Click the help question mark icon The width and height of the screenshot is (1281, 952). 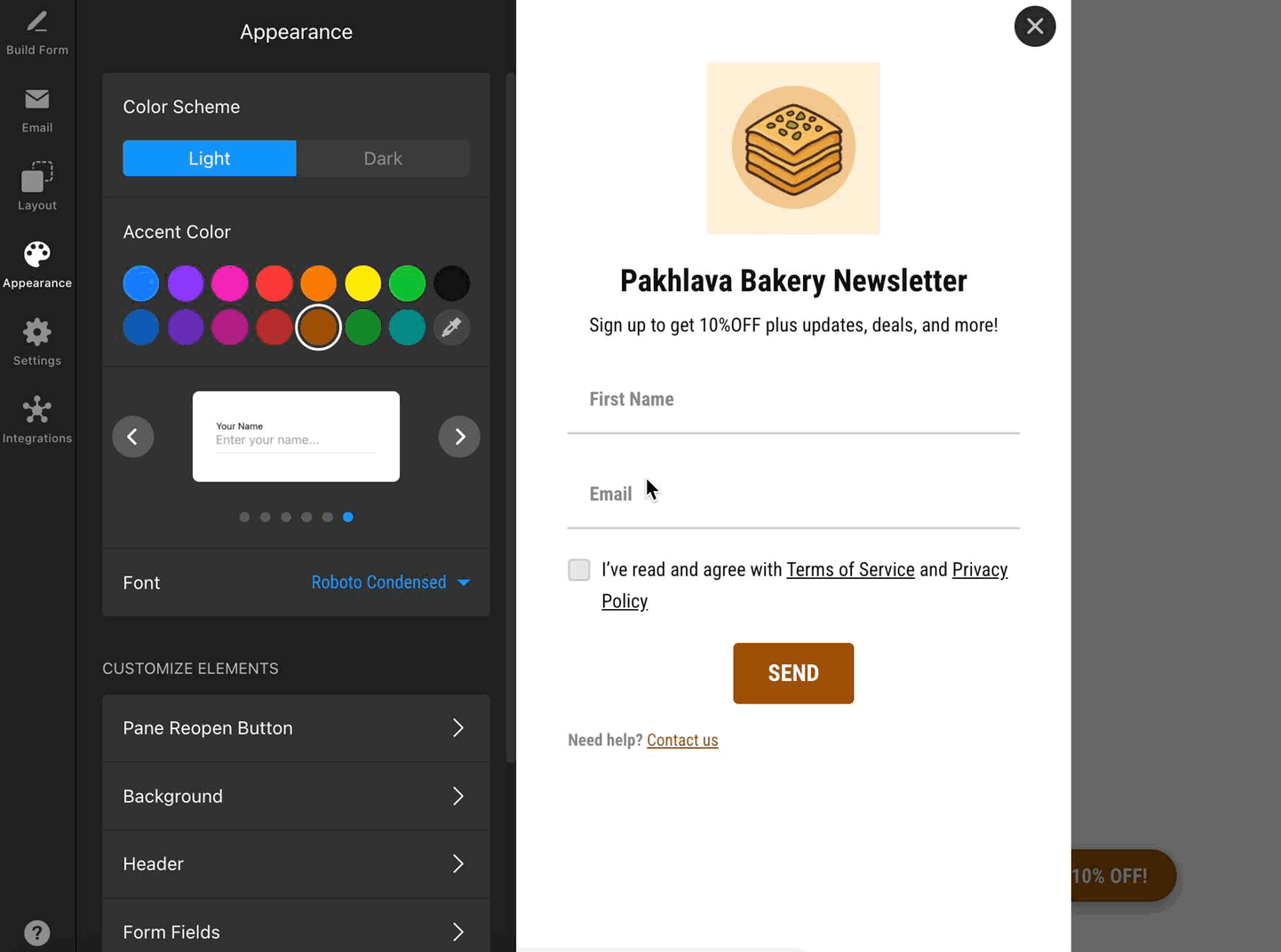37,932
